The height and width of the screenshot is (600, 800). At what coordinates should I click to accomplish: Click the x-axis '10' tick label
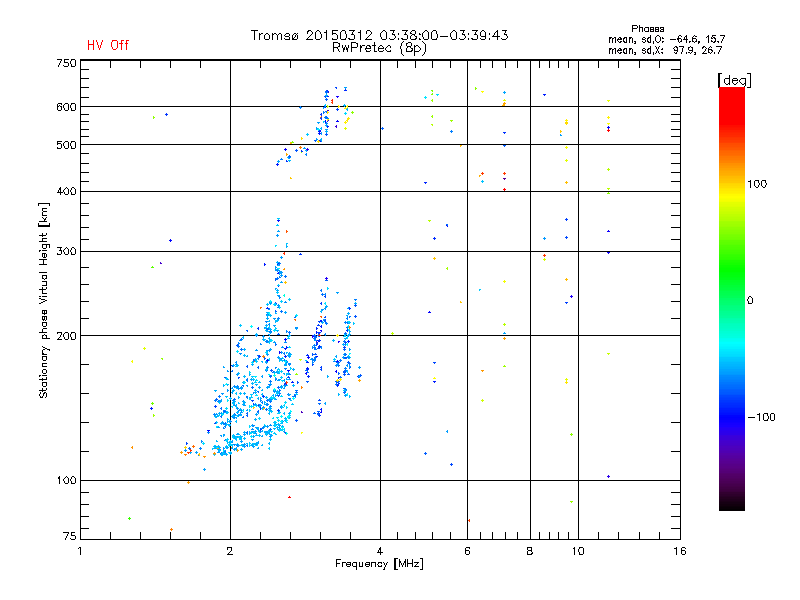coord(578,551)
